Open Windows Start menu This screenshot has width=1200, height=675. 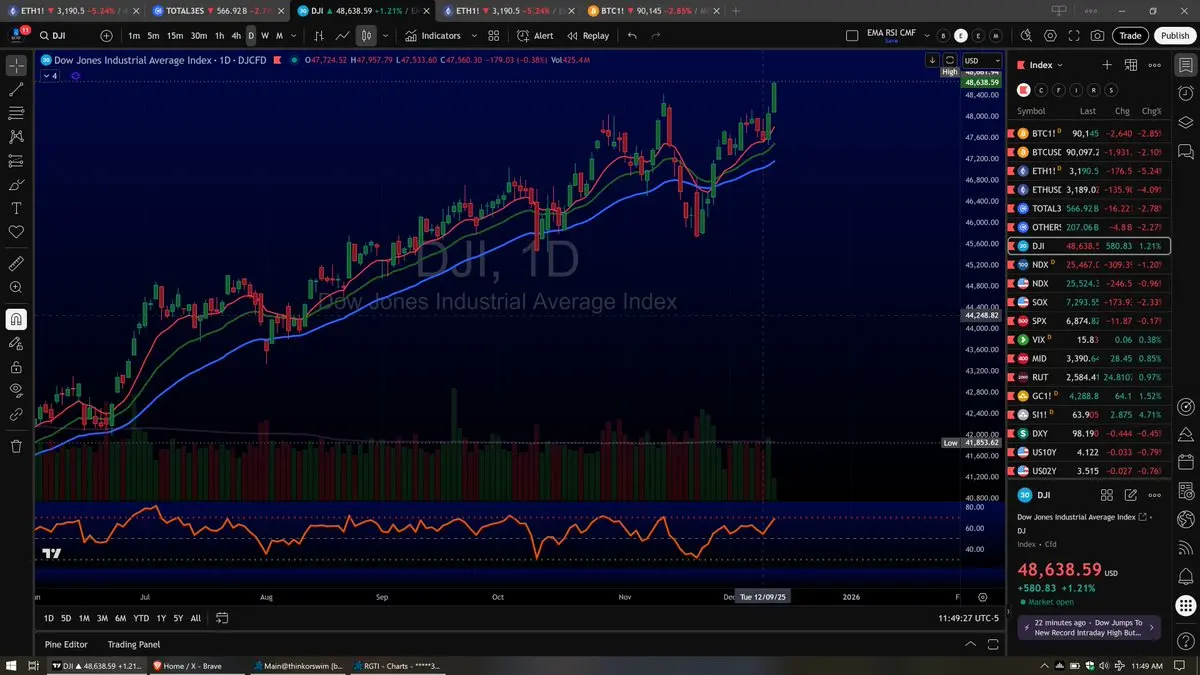point(11,665)
